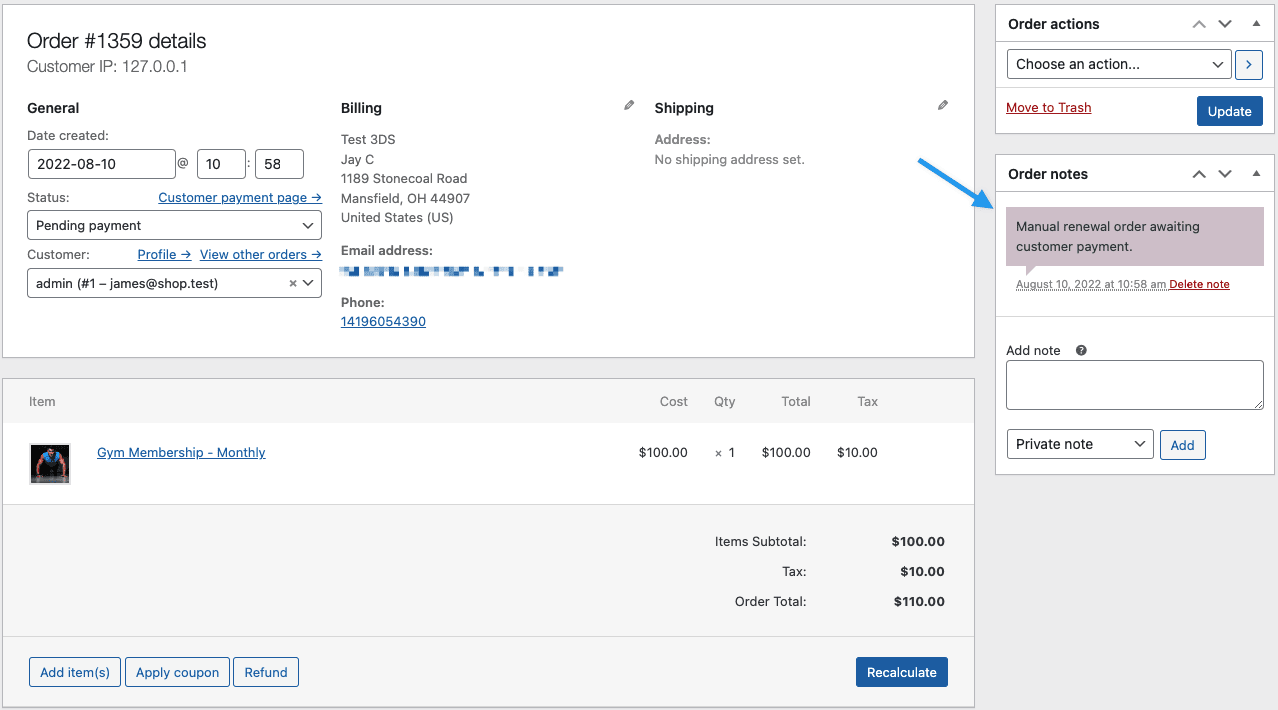Collapse the Order notes panel

point(1256,173)
